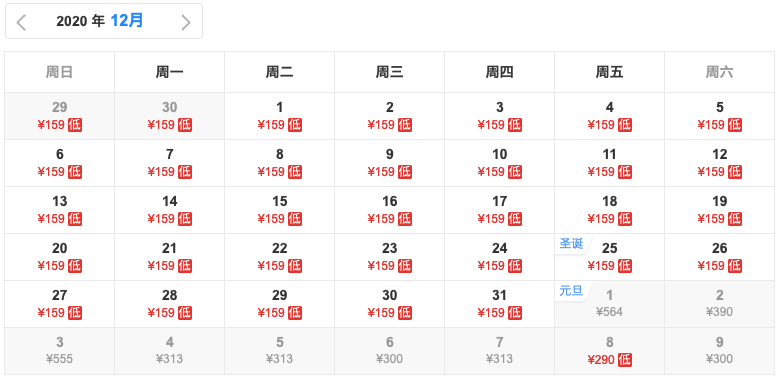Click the 周三 weekday column header
This screenshot has height=381, width=781.
[390, 72]
